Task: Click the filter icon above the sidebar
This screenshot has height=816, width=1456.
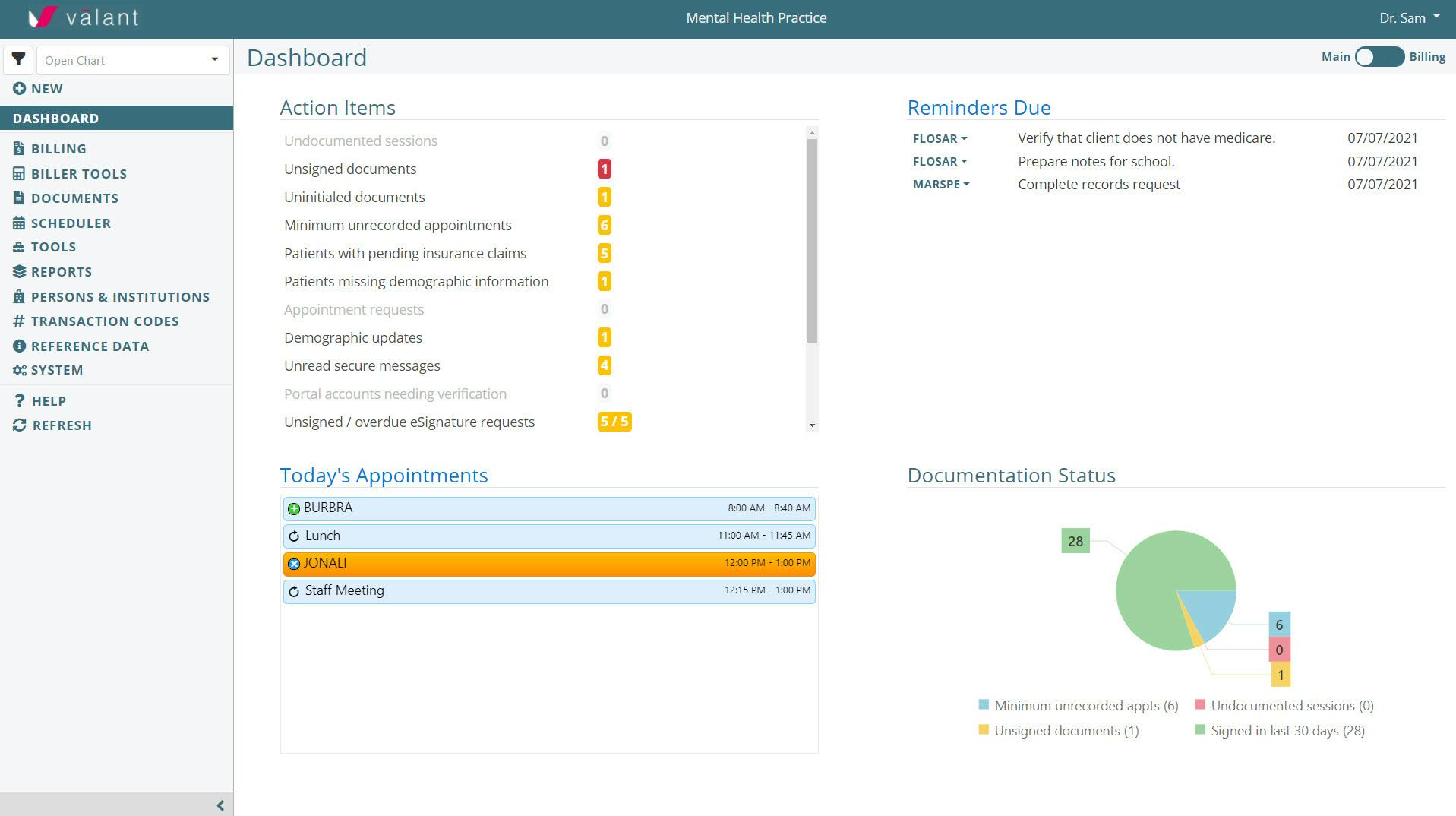Action: coord(19,59)
